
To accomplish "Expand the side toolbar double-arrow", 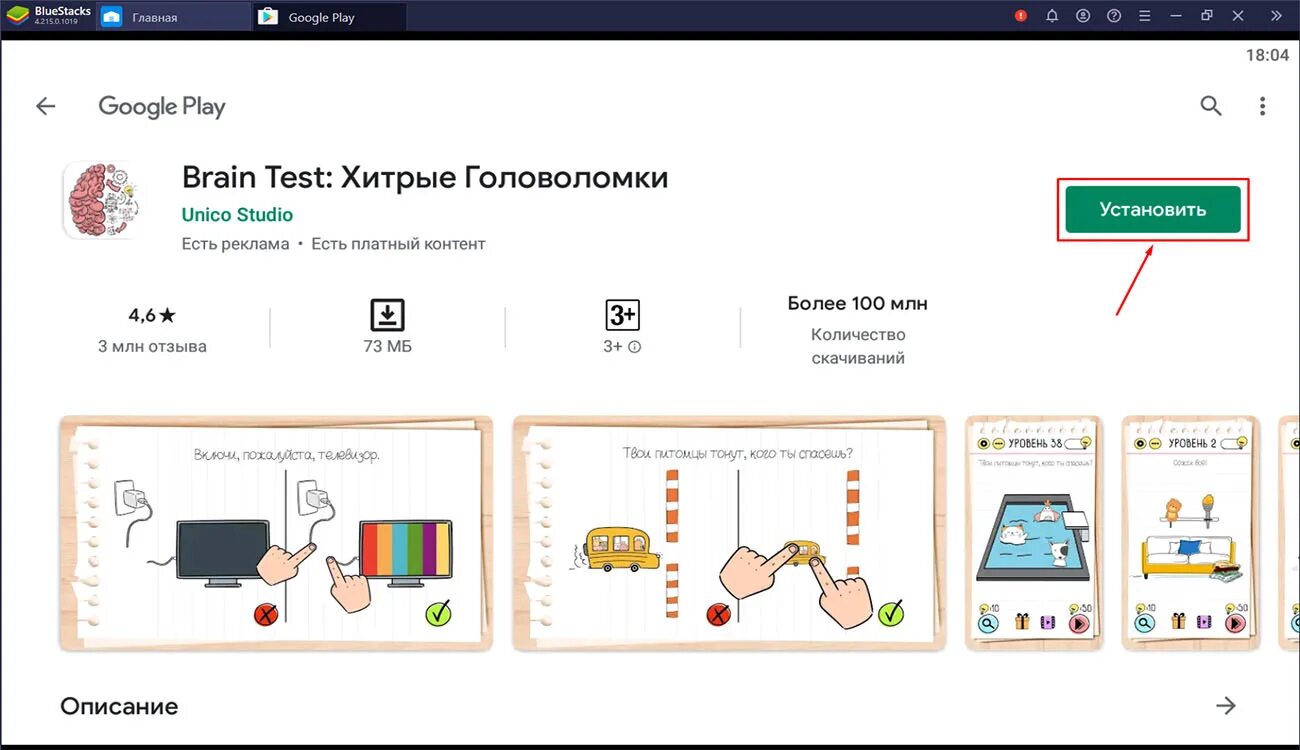I will (1276, 16).
